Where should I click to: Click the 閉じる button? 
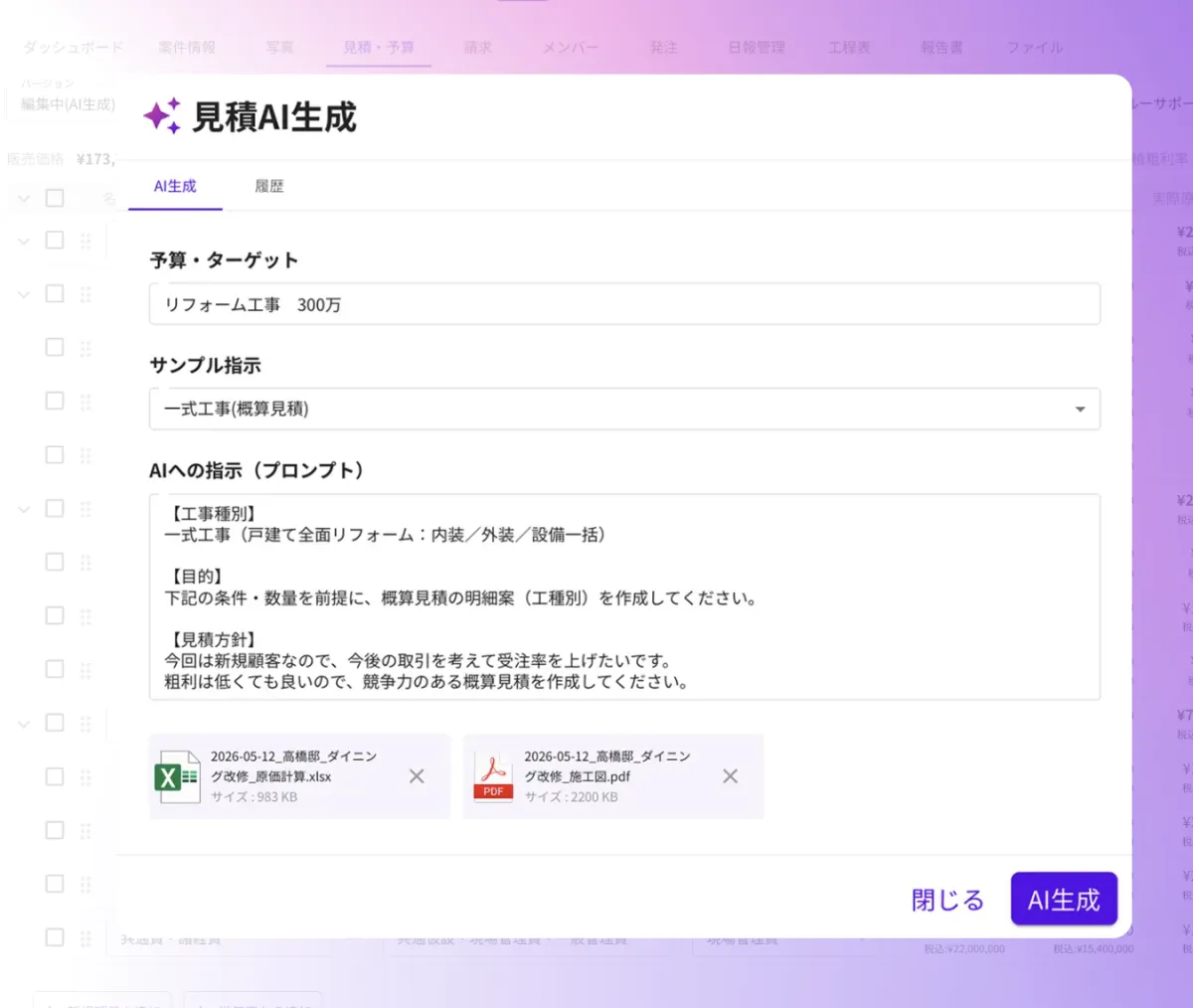point(947,900)
